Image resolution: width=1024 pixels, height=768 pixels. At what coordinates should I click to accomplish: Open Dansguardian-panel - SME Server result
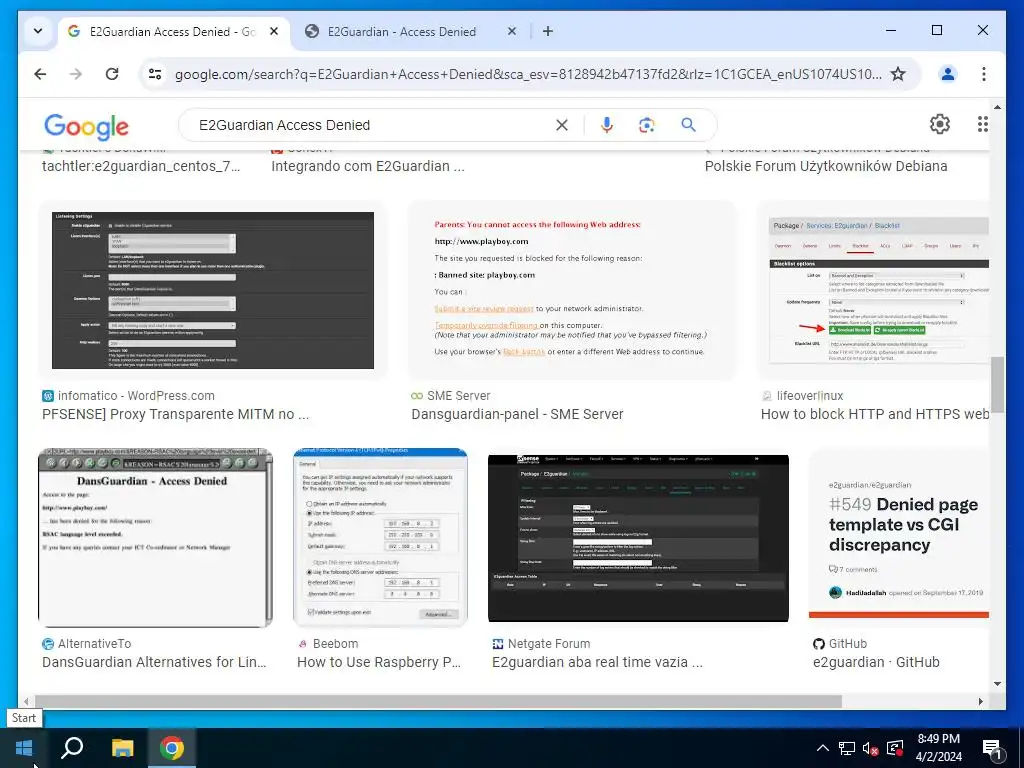pos(517,414)
